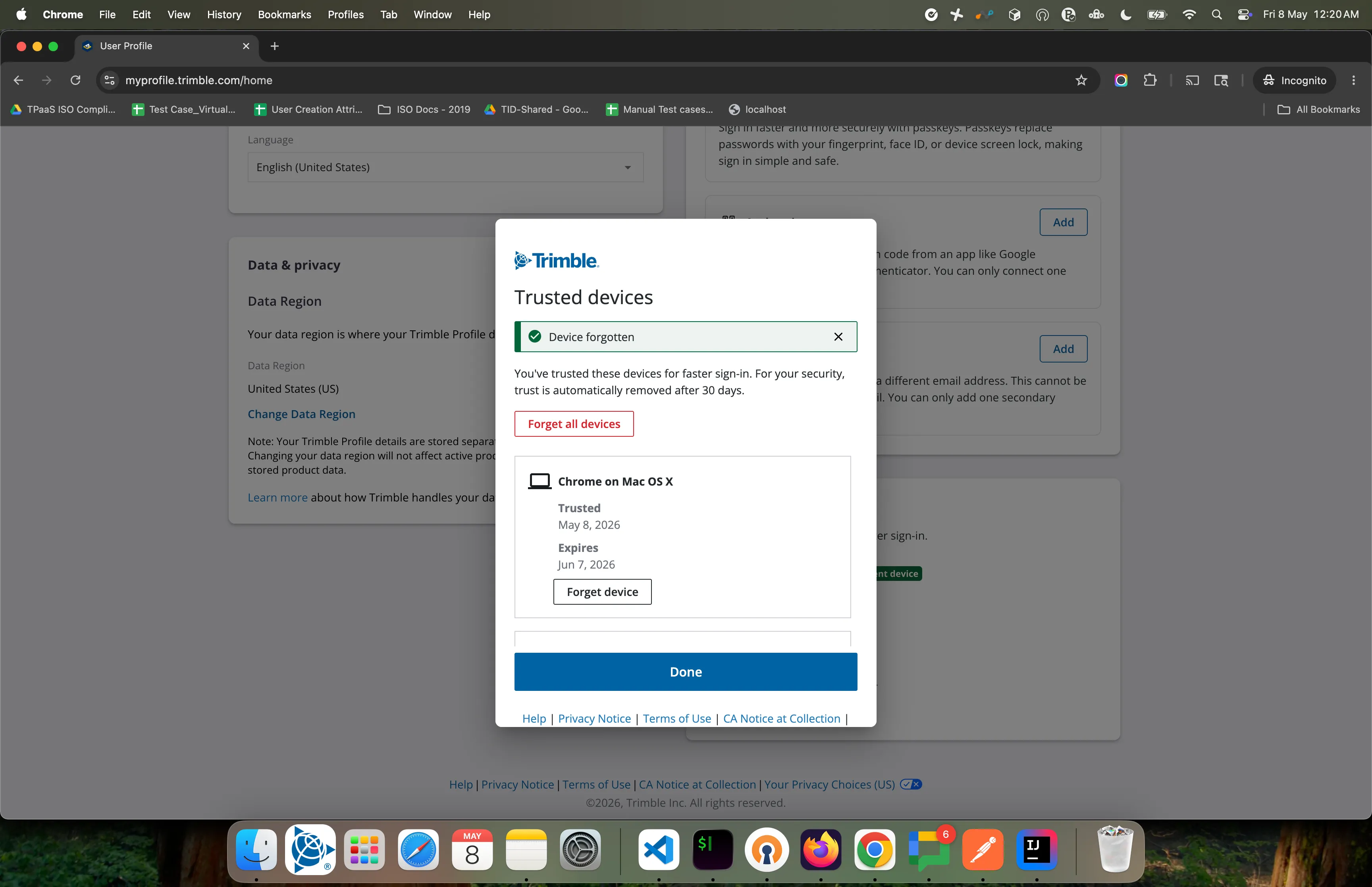This screenshot has width=1372, height=887.
Task: Open Wi-Fi status menu
Action: coord(1189,14)
